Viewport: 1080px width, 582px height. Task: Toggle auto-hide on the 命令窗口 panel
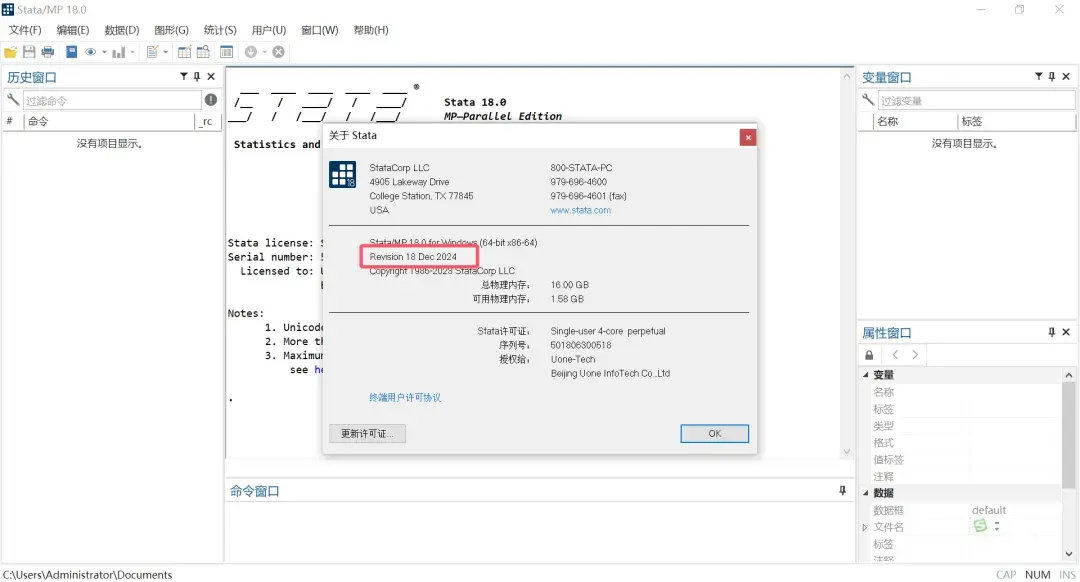click(841, 489)
